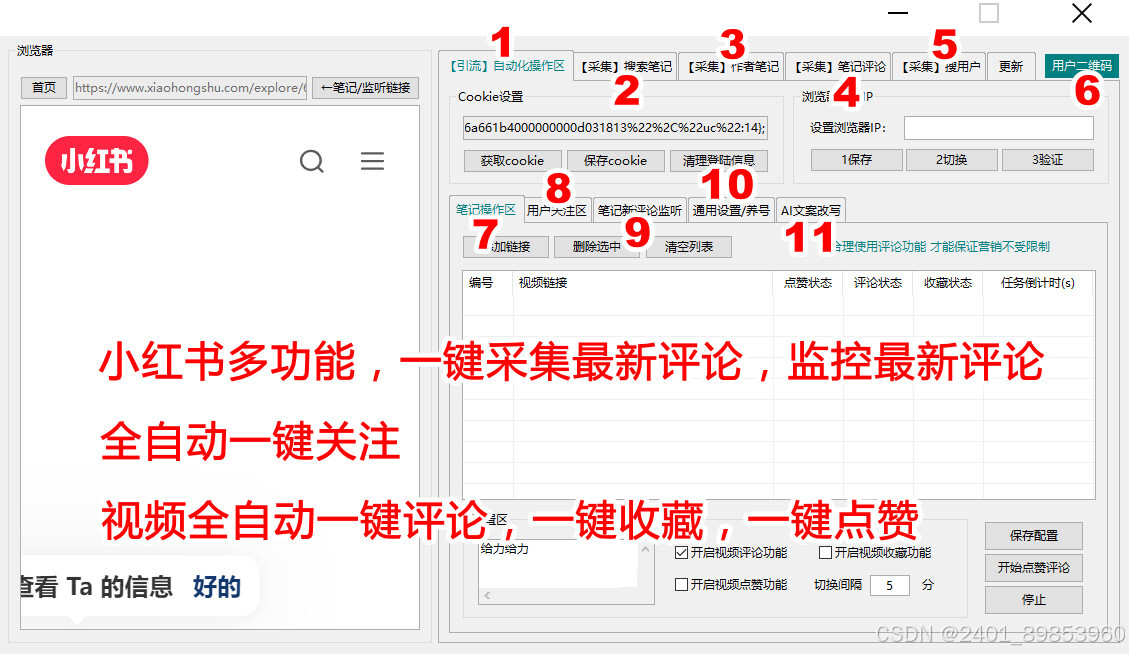The image size is (1129, 654).
Task: Click the 首页 home button
Action: click(44, 88)
